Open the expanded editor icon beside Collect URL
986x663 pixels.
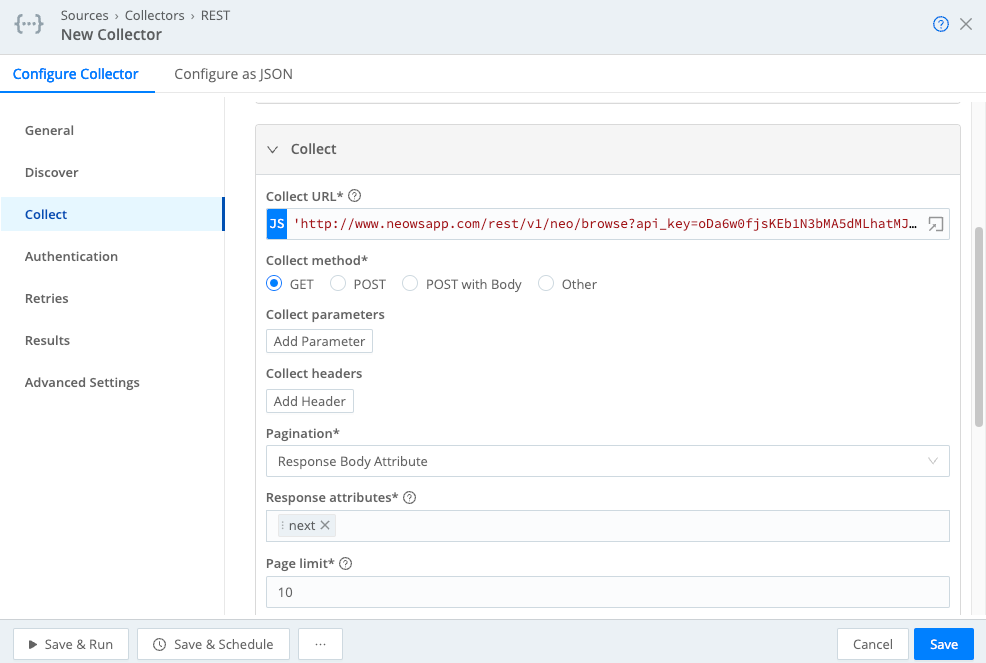pos(935,224)
